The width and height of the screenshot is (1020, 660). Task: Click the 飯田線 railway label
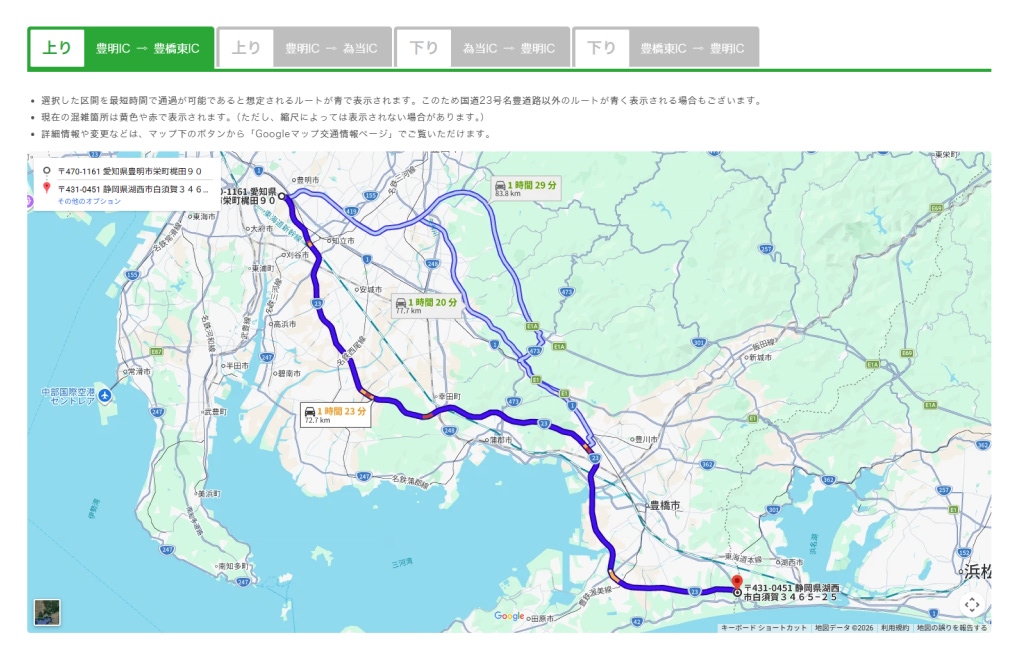(764, 344)
